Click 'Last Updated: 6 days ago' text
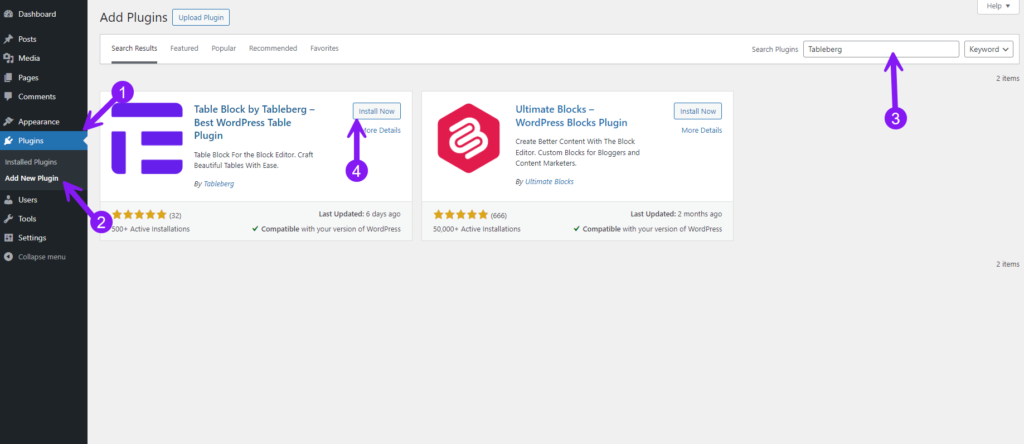This screenshot has height=444, width=1024. 360,214
